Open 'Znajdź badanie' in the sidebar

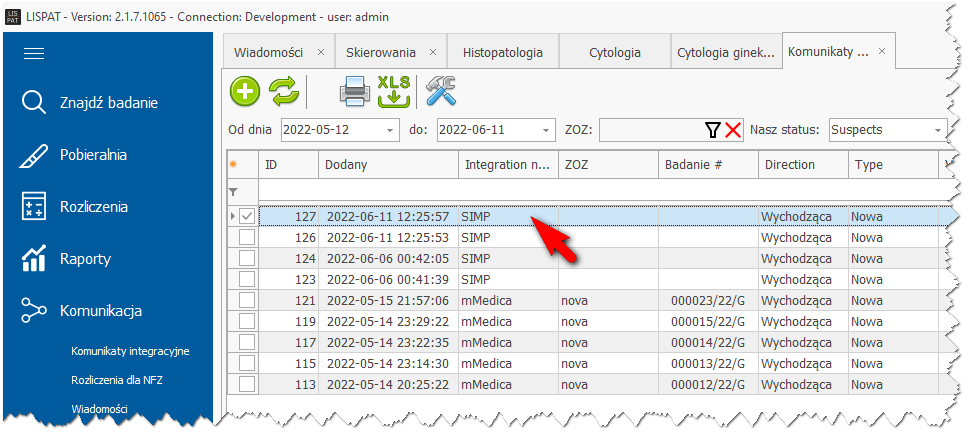click(x=108, y=102)
